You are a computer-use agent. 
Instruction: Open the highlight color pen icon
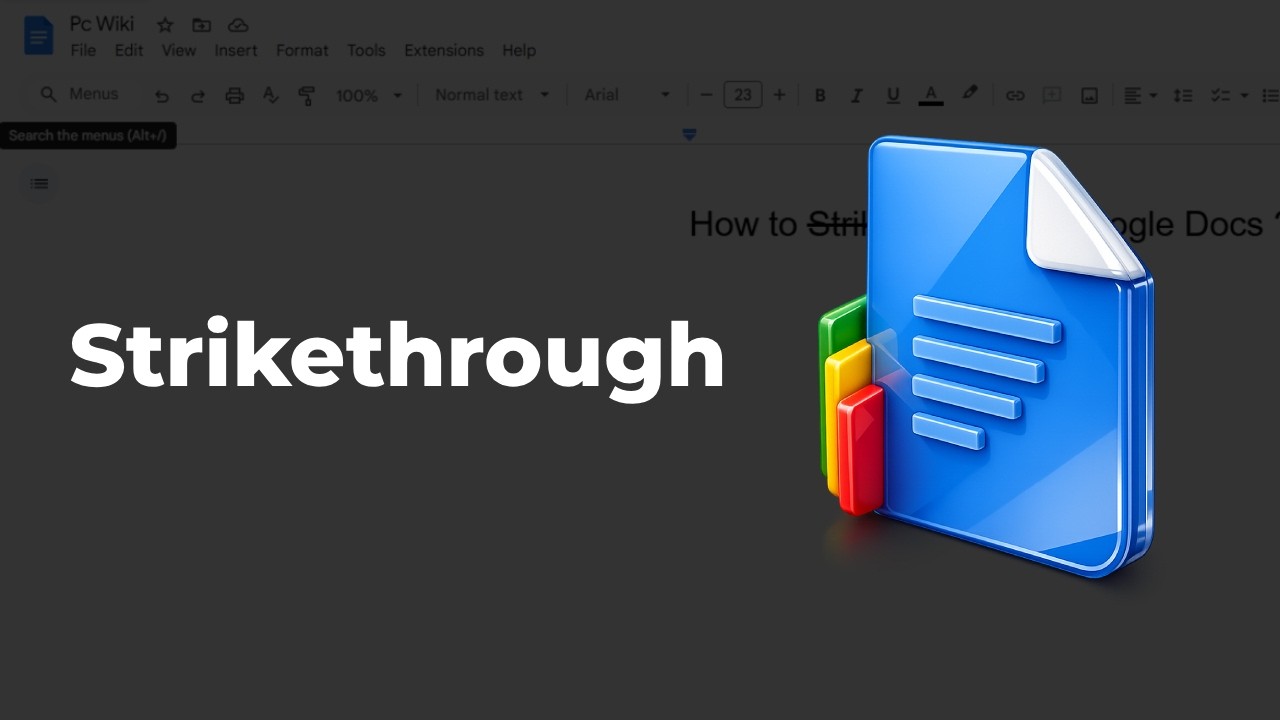969,93
